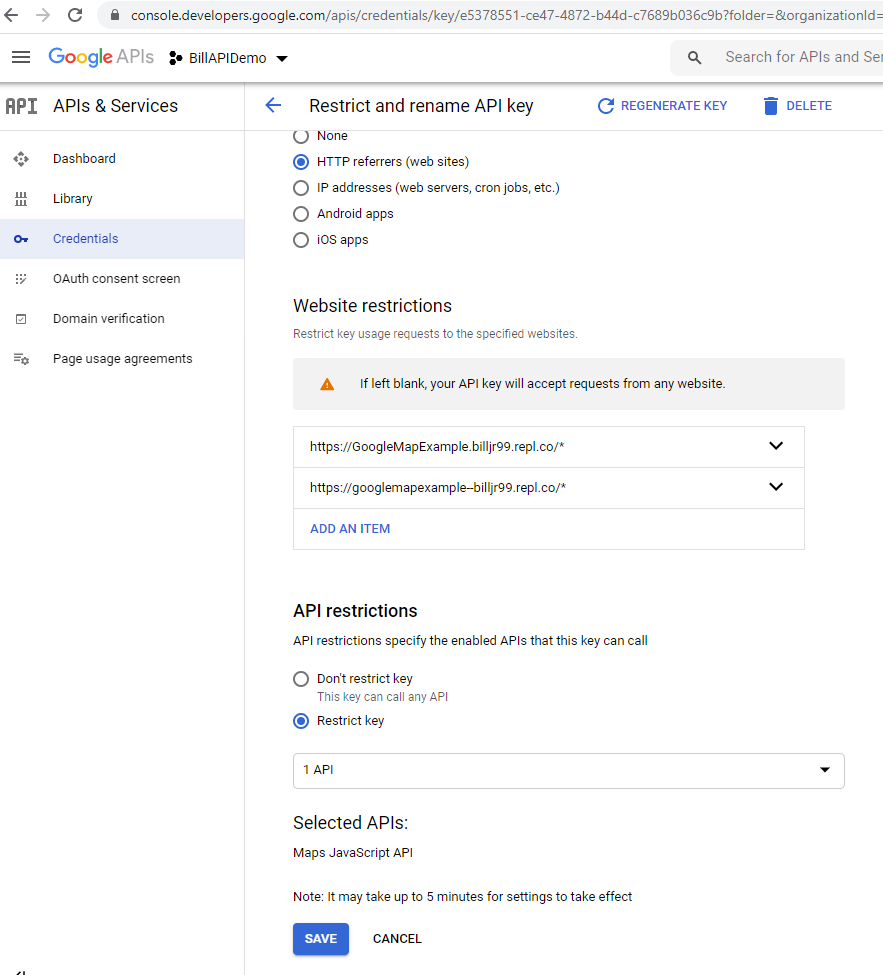Click the search magnifier icon
Screen dimensions: 883x975
(x=695, y=58)
